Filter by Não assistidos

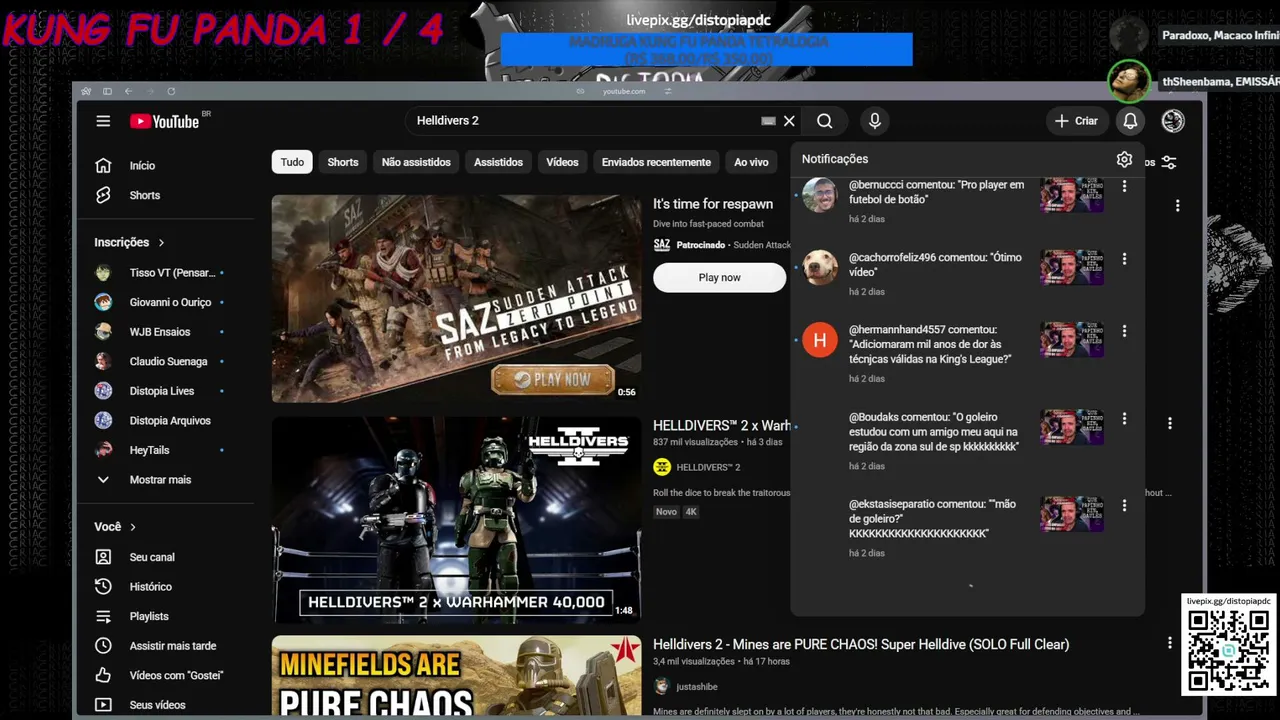point(416,162)
